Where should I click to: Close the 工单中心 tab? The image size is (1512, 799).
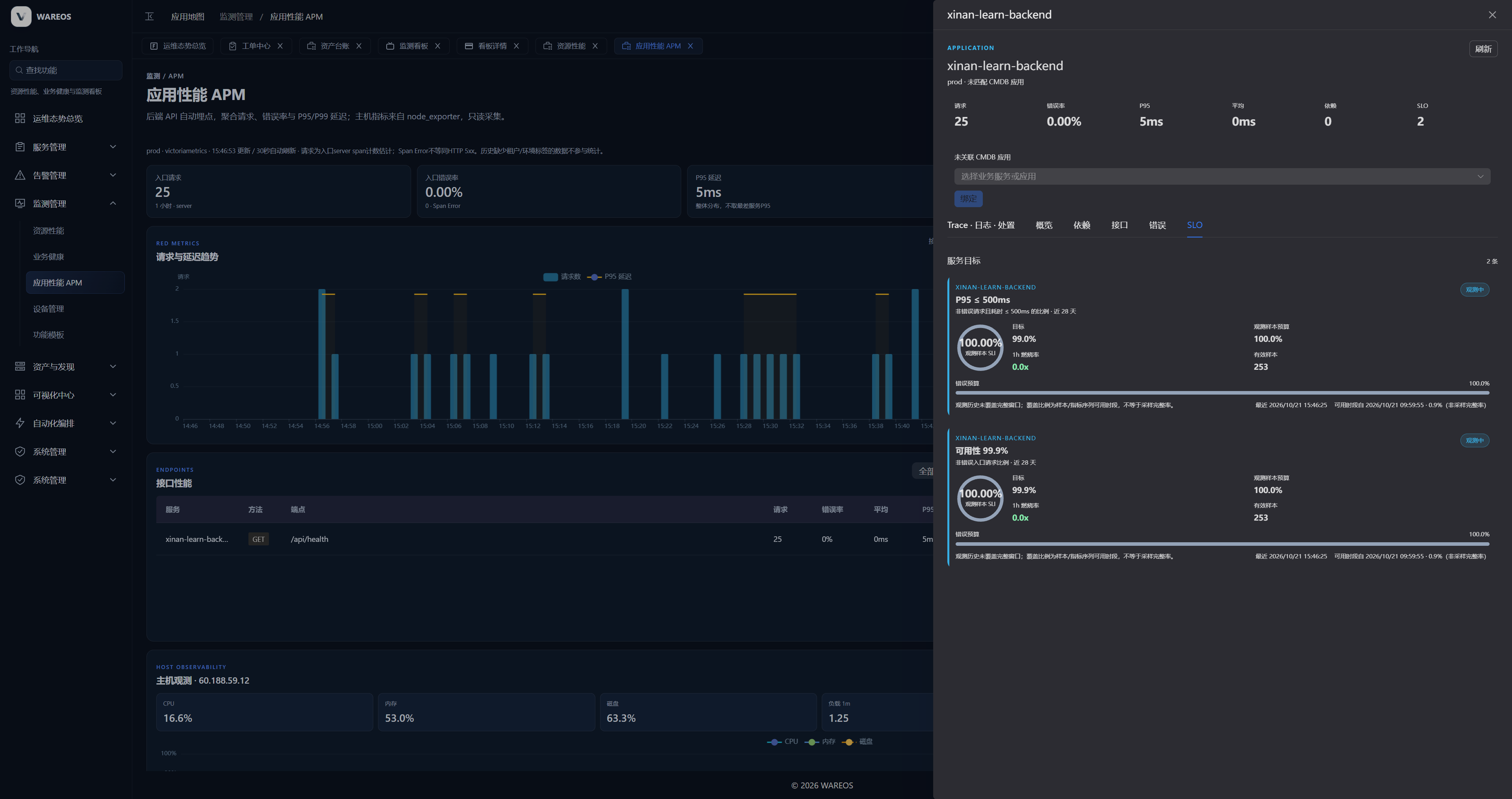click(x=280, y=46)
